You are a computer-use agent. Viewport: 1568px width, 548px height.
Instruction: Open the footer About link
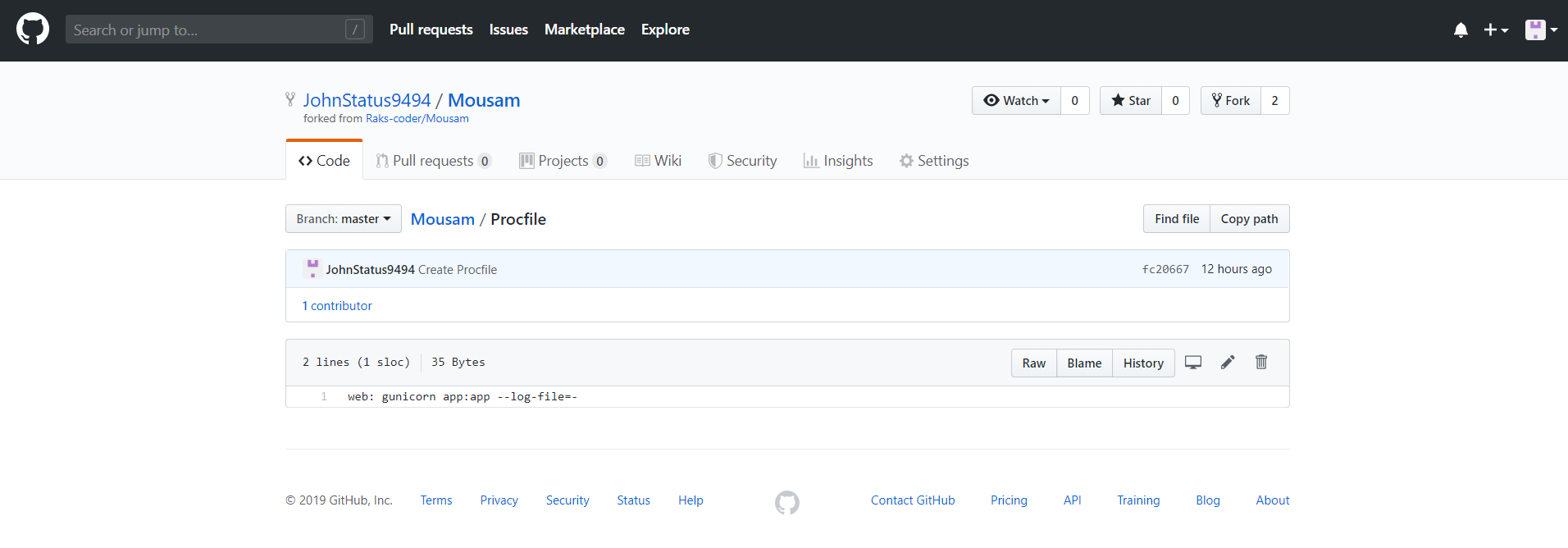[x=1273, y=500]
